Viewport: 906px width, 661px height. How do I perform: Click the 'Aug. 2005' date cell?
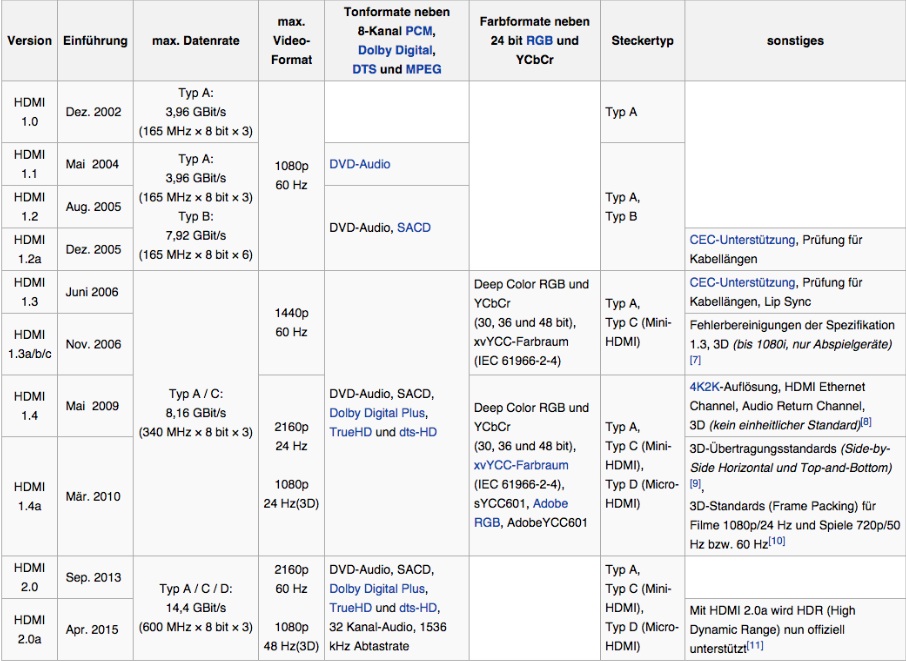coord(94,207)
